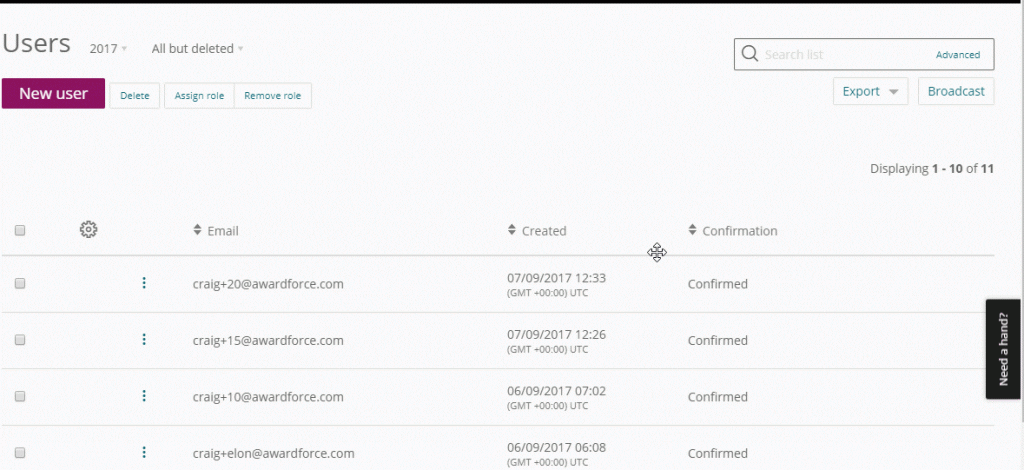
Task: Open actions menu for craig+10@awardforce.com
Action: 144,397
